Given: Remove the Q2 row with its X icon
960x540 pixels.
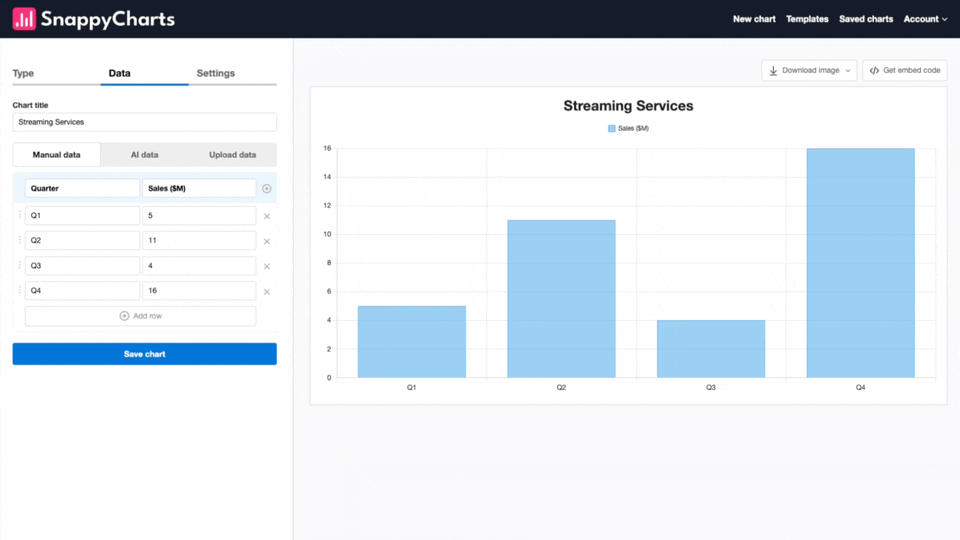Looking at the screenshot, I should [x=266, y=241].
